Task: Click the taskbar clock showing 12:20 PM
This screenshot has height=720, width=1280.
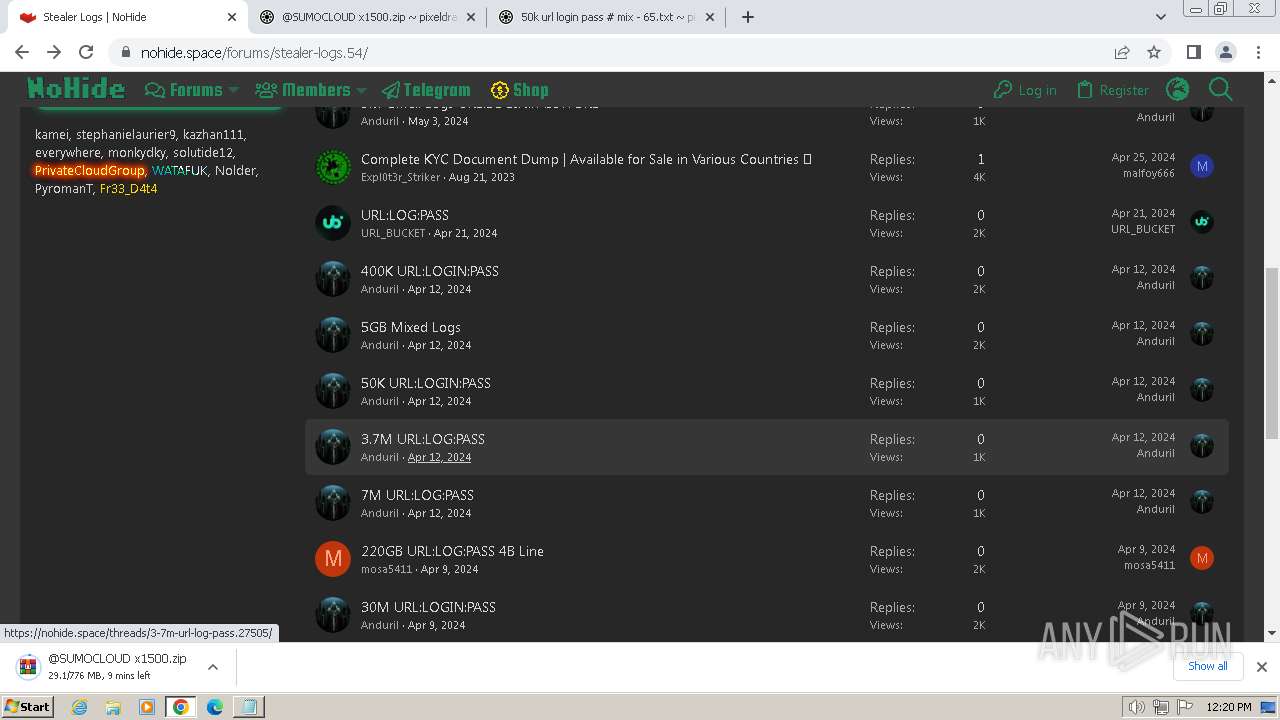Action: tap(1228, 707)
